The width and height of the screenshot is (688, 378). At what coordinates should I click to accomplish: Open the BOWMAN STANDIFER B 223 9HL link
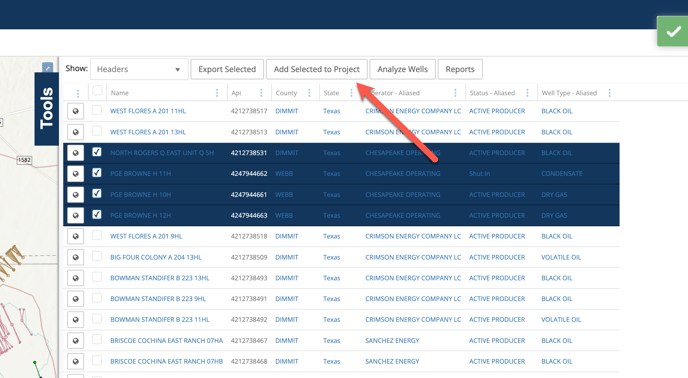pyautogui.click(x=158, y=299)
